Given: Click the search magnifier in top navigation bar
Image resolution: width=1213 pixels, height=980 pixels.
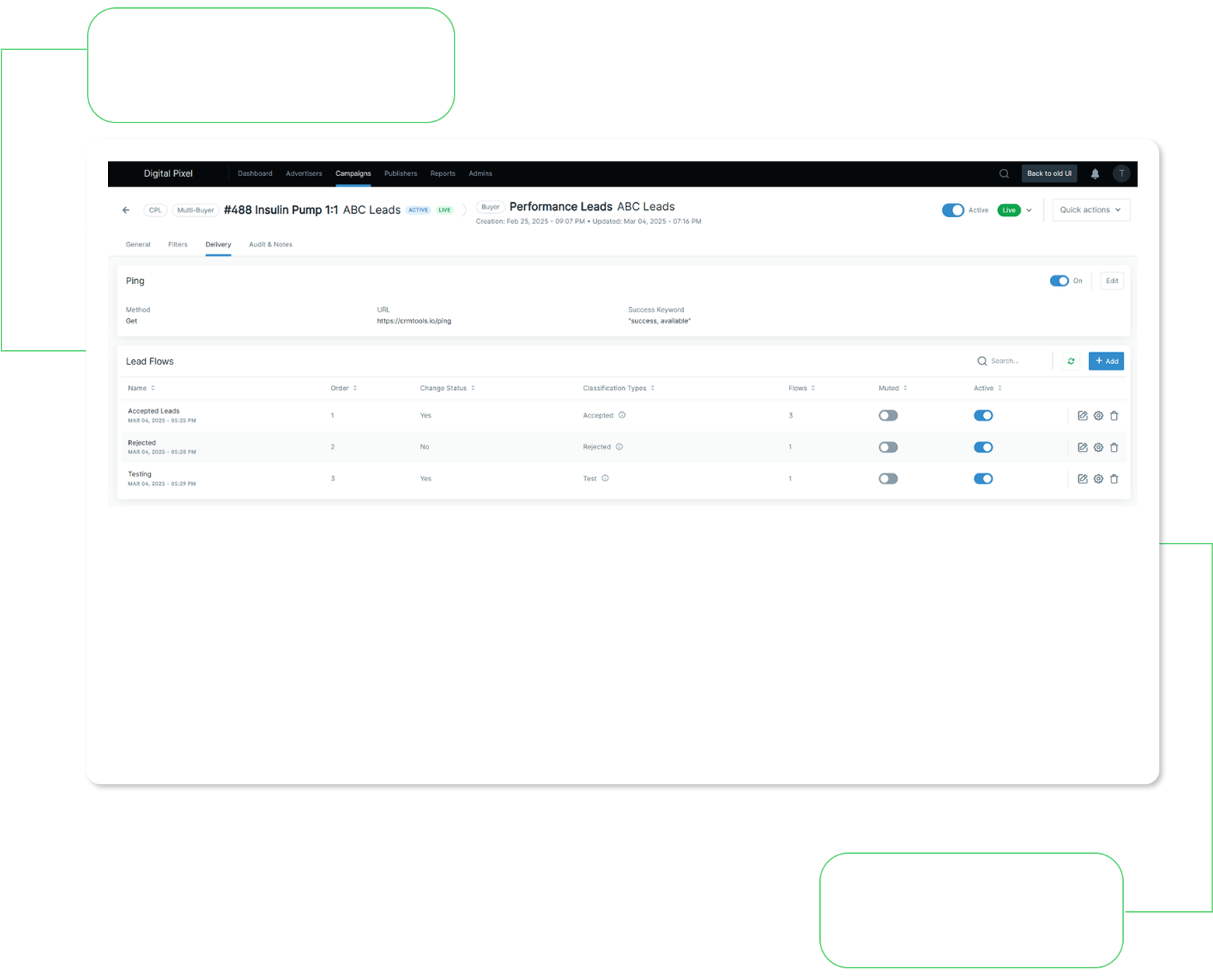Looking at the screenshot, I should (x=1003, y=174).
